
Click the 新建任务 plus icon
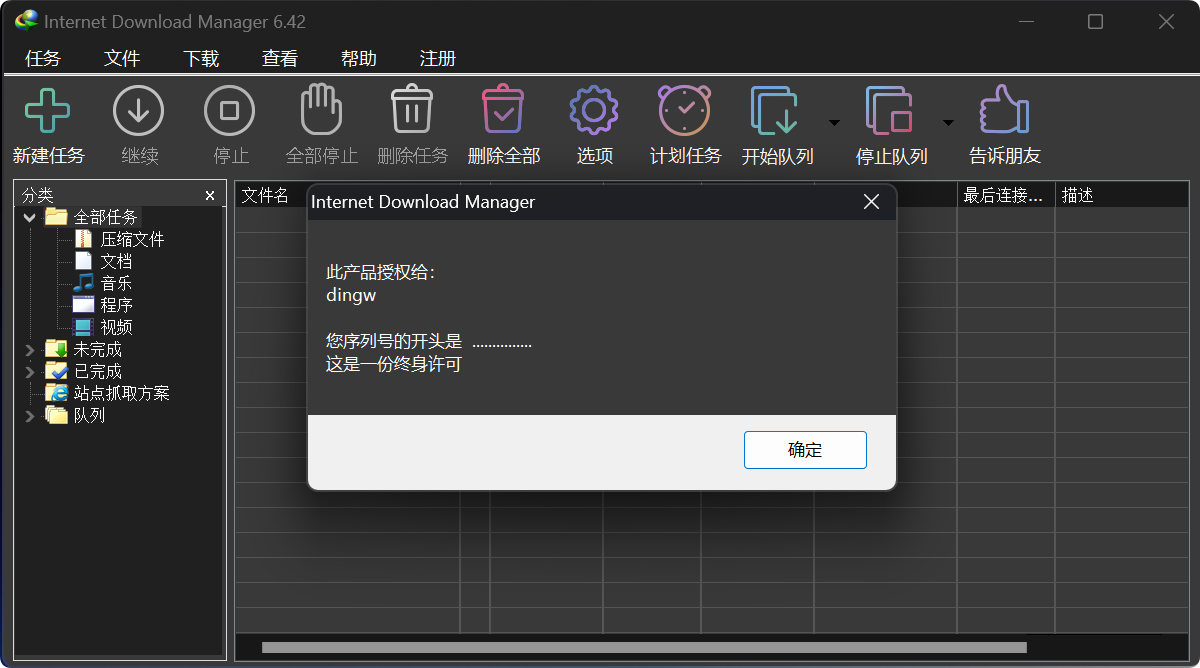pyautogui.click(x=48, y=110)
